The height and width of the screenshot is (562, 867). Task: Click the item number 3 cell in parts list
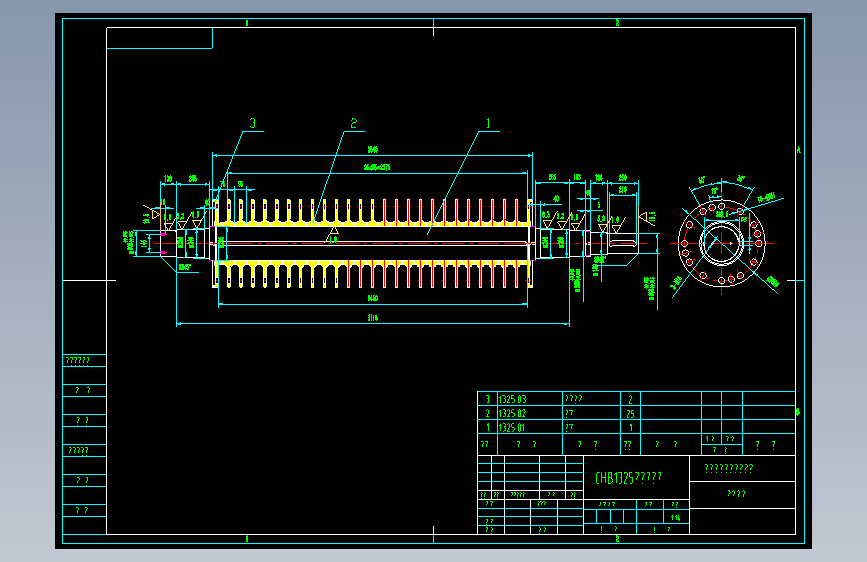488,399
